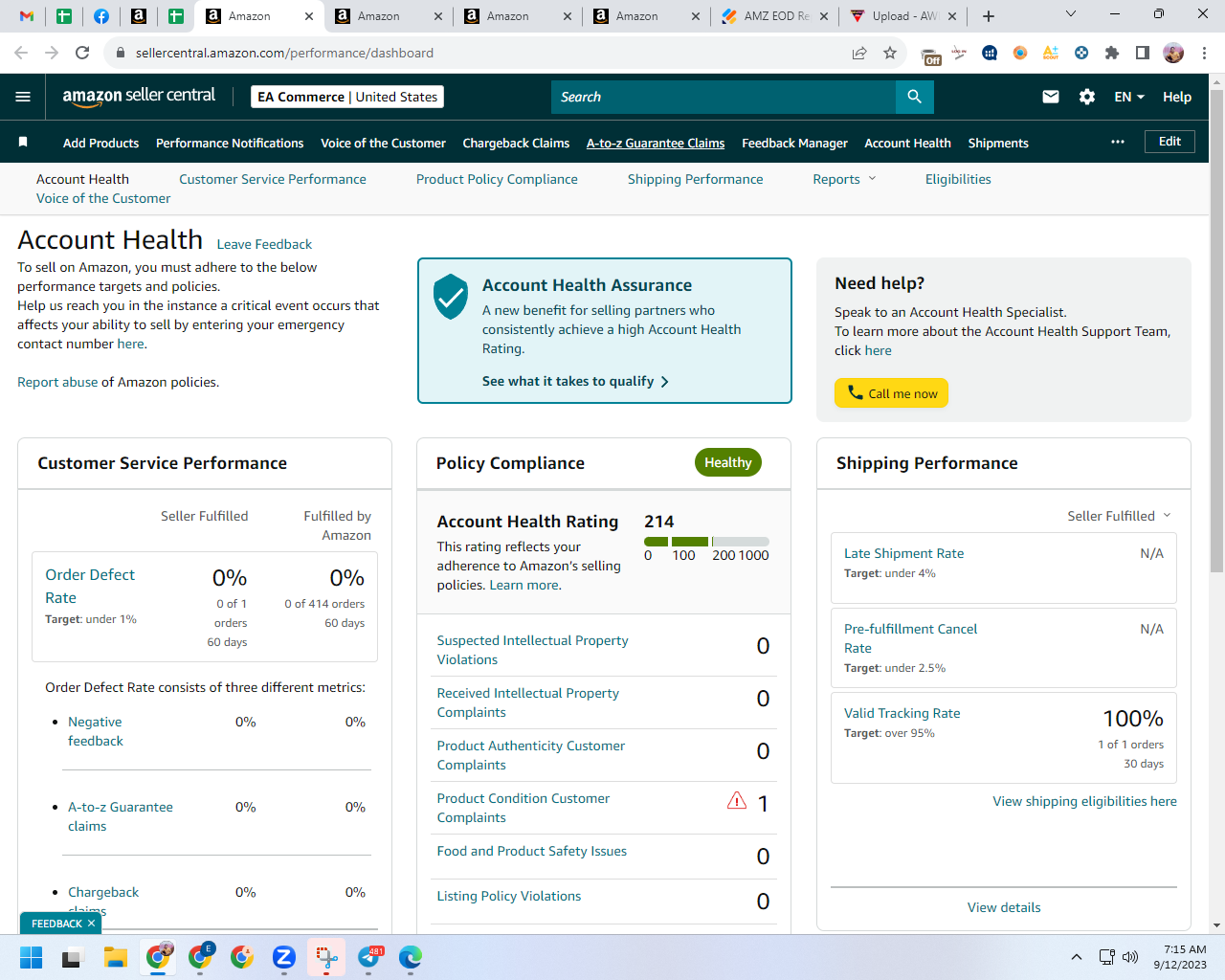The height and width of the screenshot is (980, 1225).
Task: Open the messages envelope icon
Action: point(1051,97)
